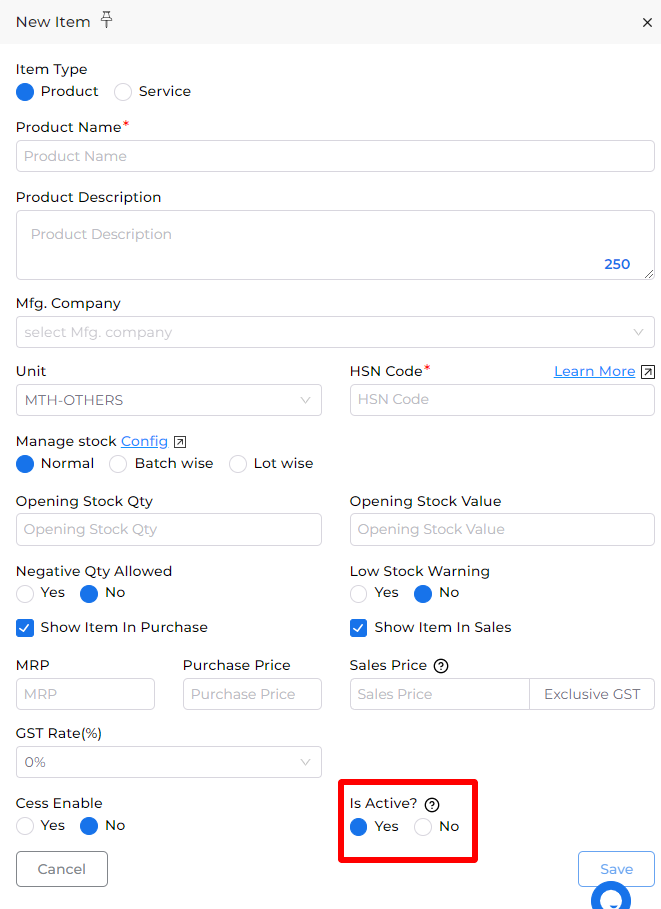The width and height of the screenshot is (661, 909).
Task: Pin the New Item panel
Action: click(x=106, y=20)
